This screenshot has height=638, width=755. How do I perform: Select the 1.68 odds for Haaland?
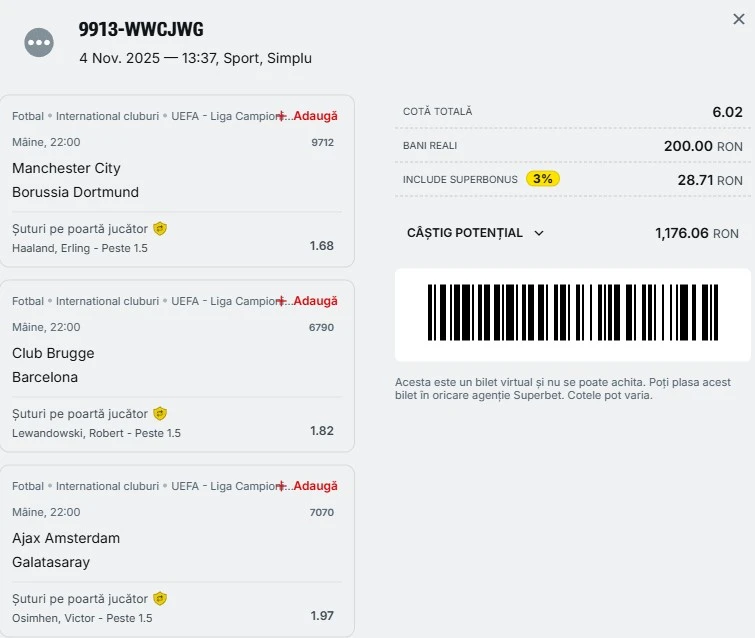pyautogui.click(x=322, y=246)
